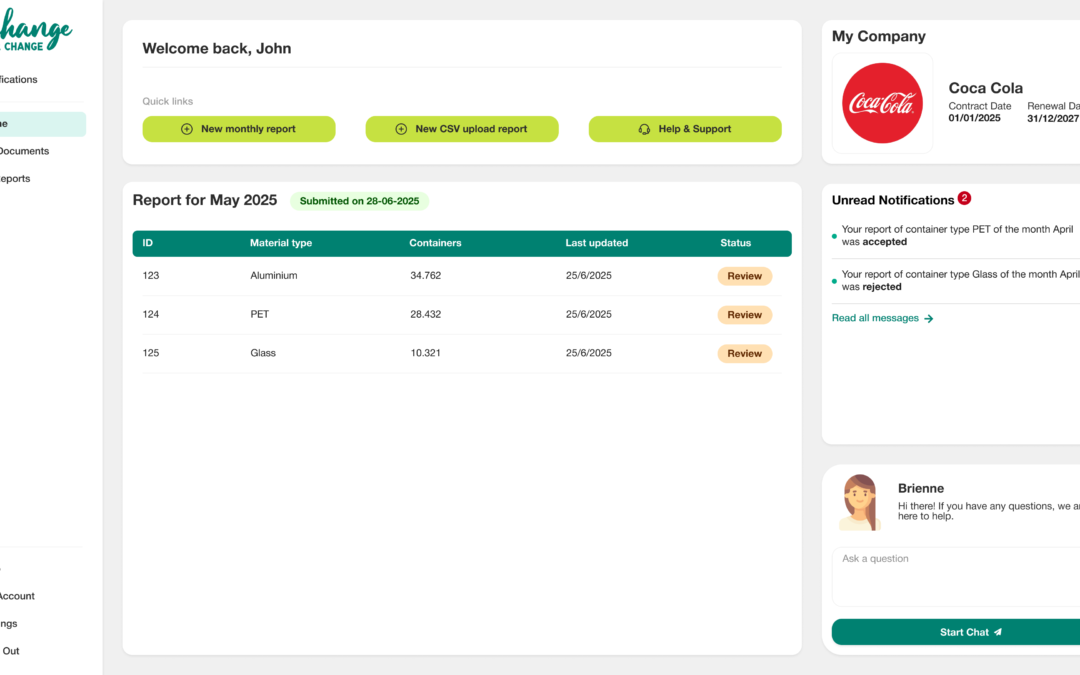Start a new CSV upload report
Image resolution: width=1080 pixels, height=675 pixels.
tap(462, 129)
